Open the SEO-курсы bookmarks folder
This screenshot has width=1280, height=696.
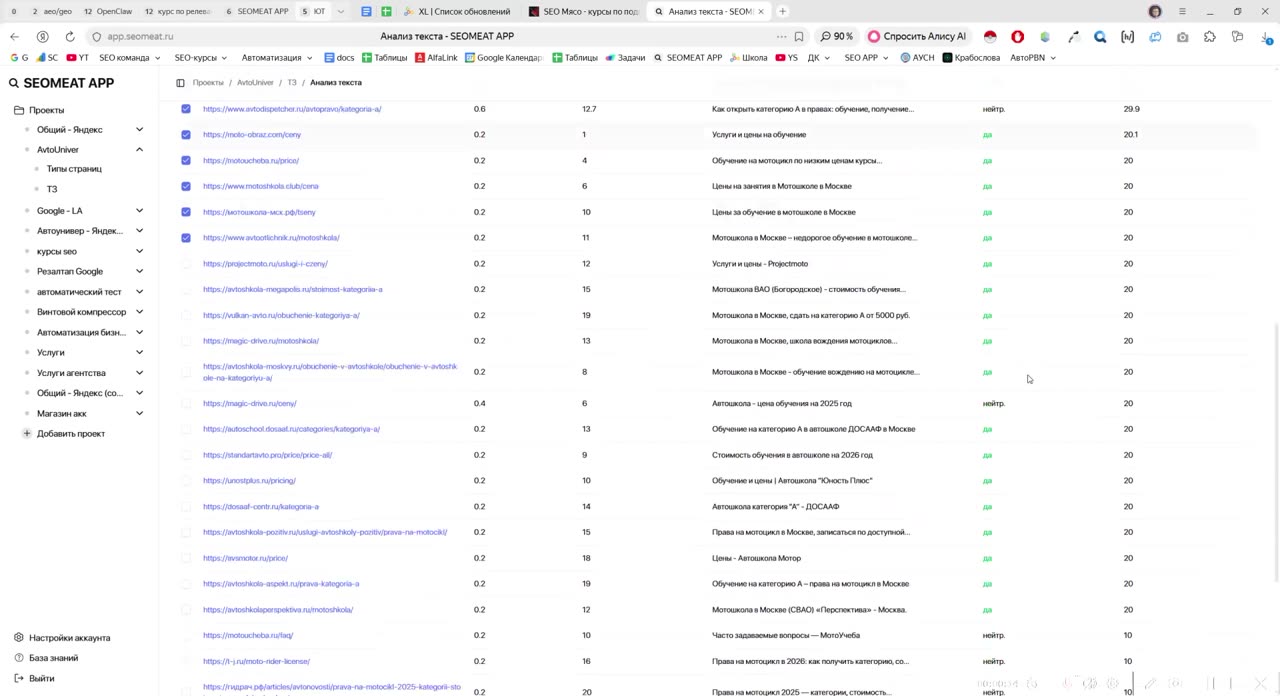pyautogui.click(x=200, y=58)
